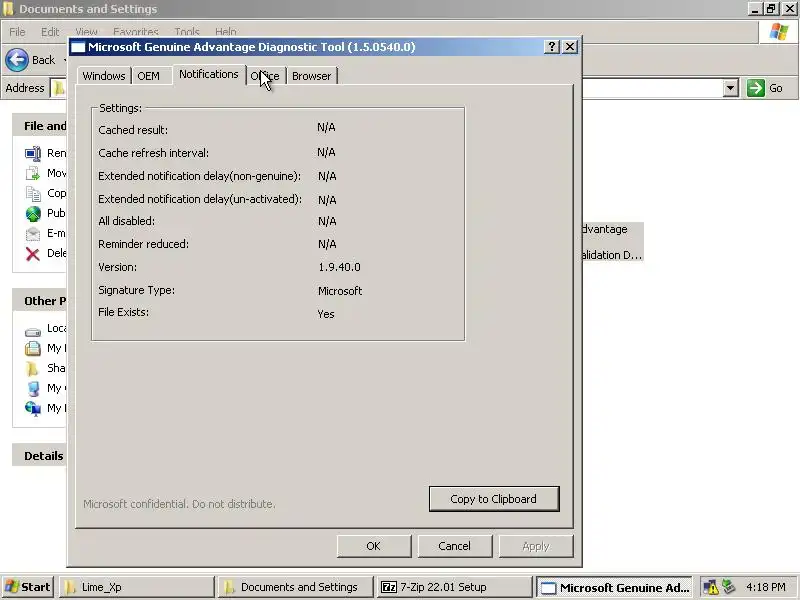Close the Genuine Advantage Diagnostic Tool dialog
The width and height of the screenshot is (800, 600).
coord(570,47)
